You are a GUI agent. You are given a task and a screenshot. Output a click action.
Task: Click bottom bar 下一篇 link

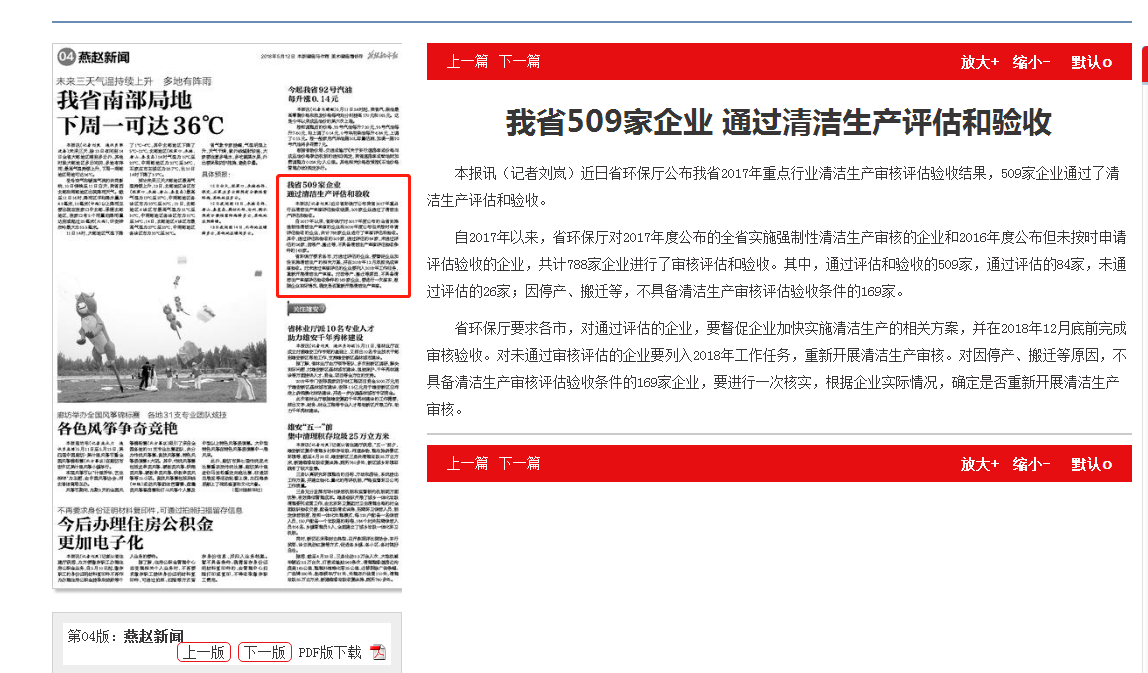coord(519,463)
